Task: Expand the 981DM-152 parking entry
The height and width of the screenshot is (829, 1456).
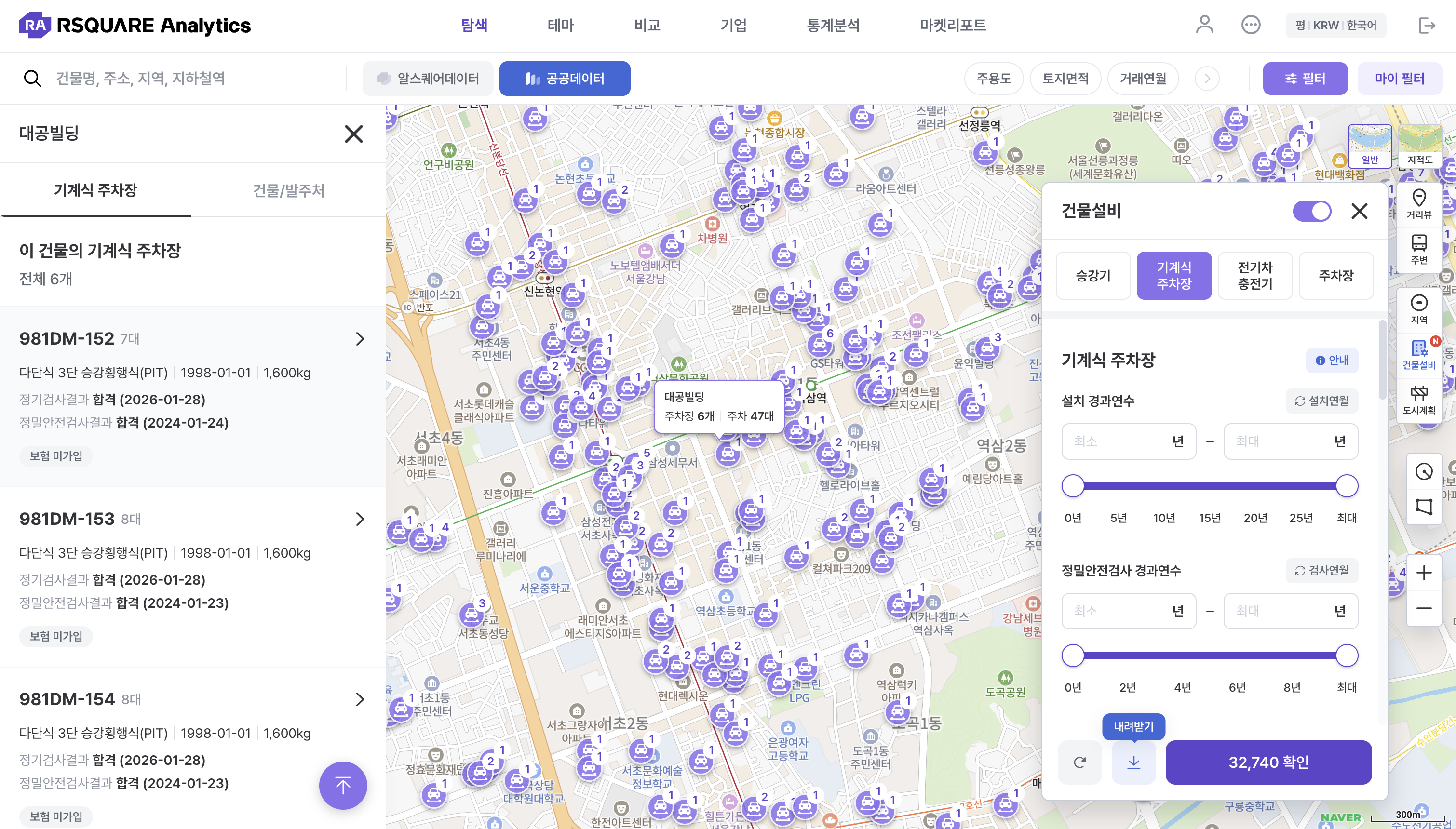Action: point(359,339)
